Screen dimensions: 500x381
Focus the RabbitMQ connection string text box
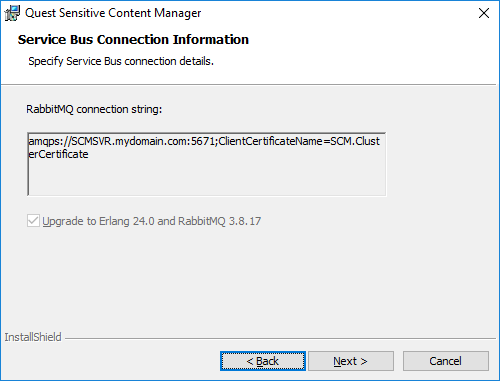tap(207, 164)
